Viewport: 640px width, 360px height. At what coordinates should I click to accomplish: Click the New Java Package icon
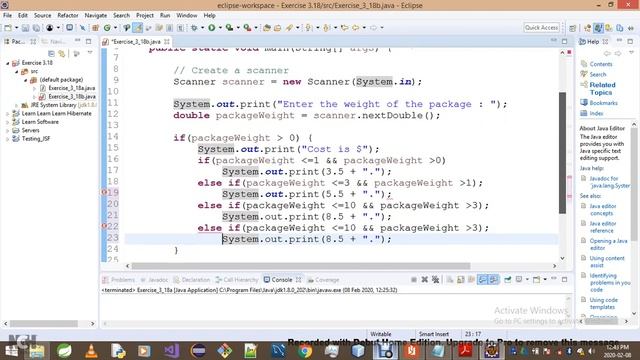[x=96, y=28]
